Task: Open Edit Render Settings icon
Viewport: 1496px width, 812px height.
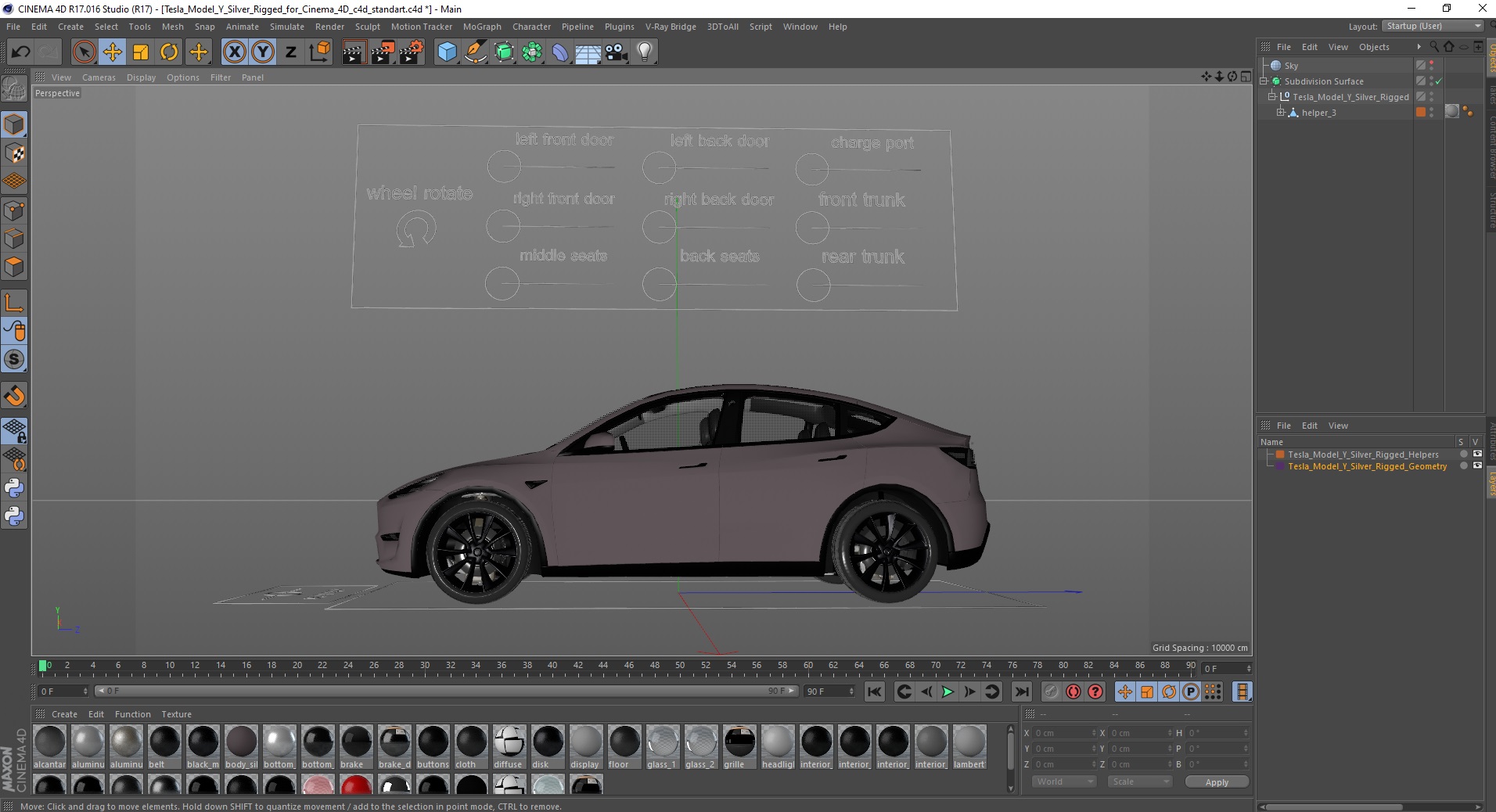Action: [412, 52]
